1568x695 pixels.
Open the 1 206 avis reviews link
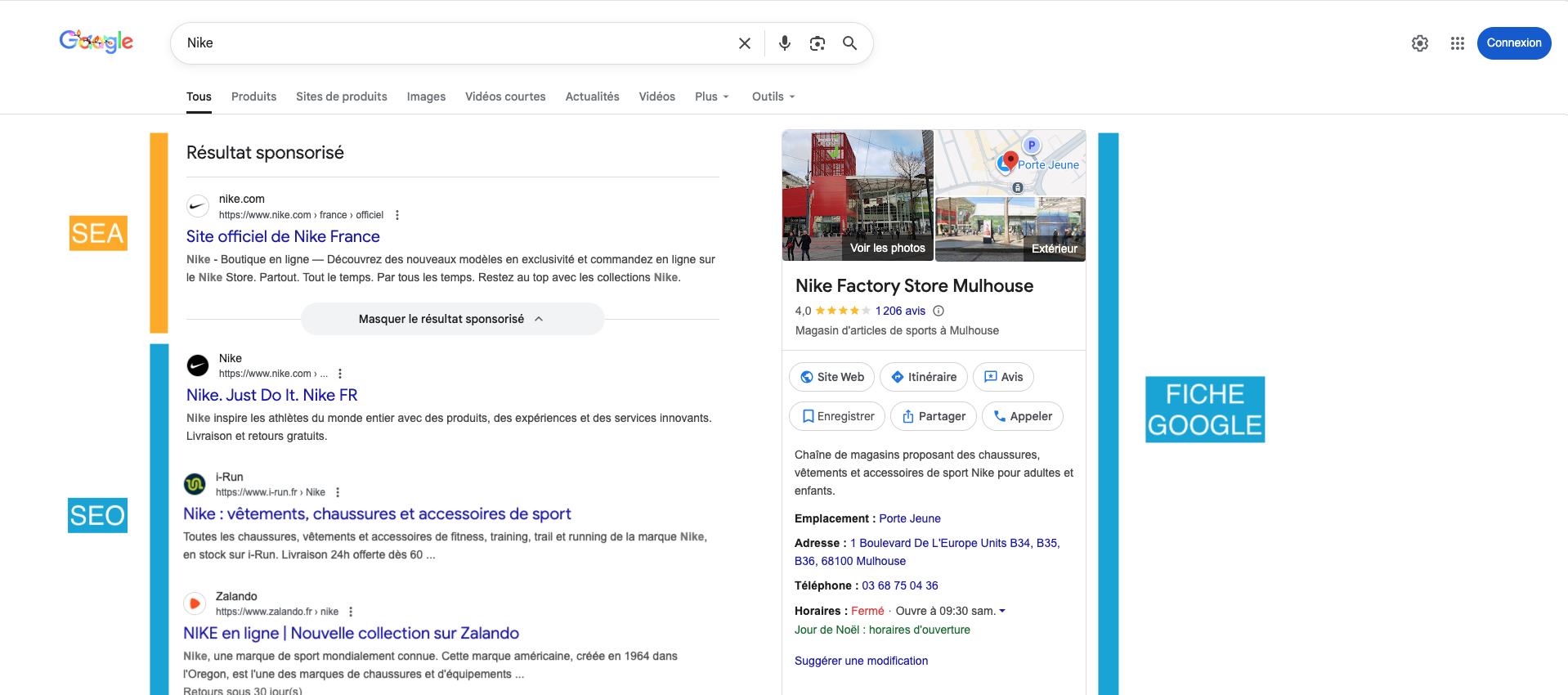click(x=900, y=311)
